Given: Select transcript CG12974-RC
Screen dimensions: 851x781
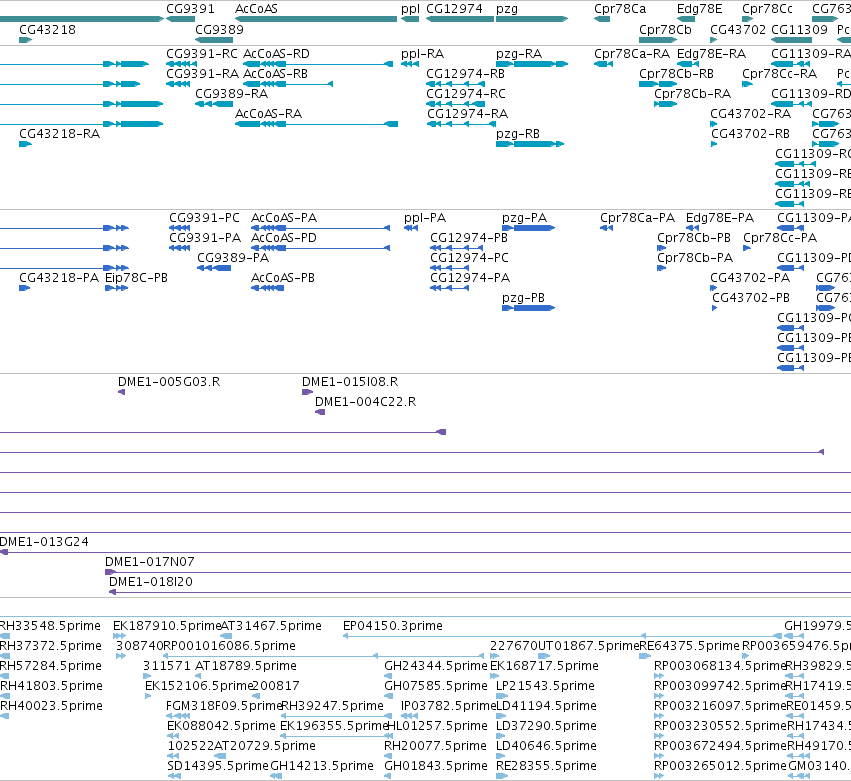Looking at the screenshot, I should (x=466, y=94).
